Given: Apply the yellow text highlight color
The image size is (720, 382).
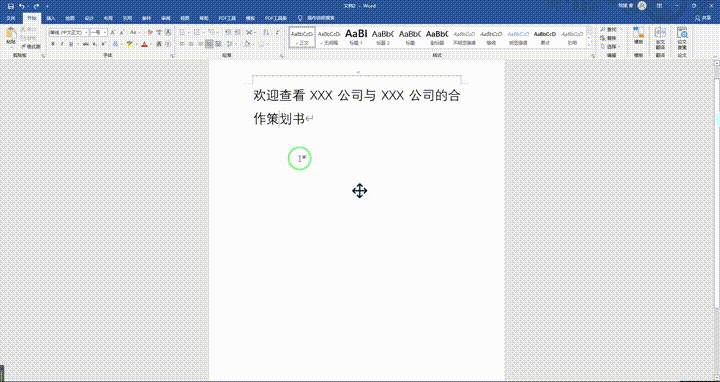Looking at the screenshot, I should pos(129,44).
